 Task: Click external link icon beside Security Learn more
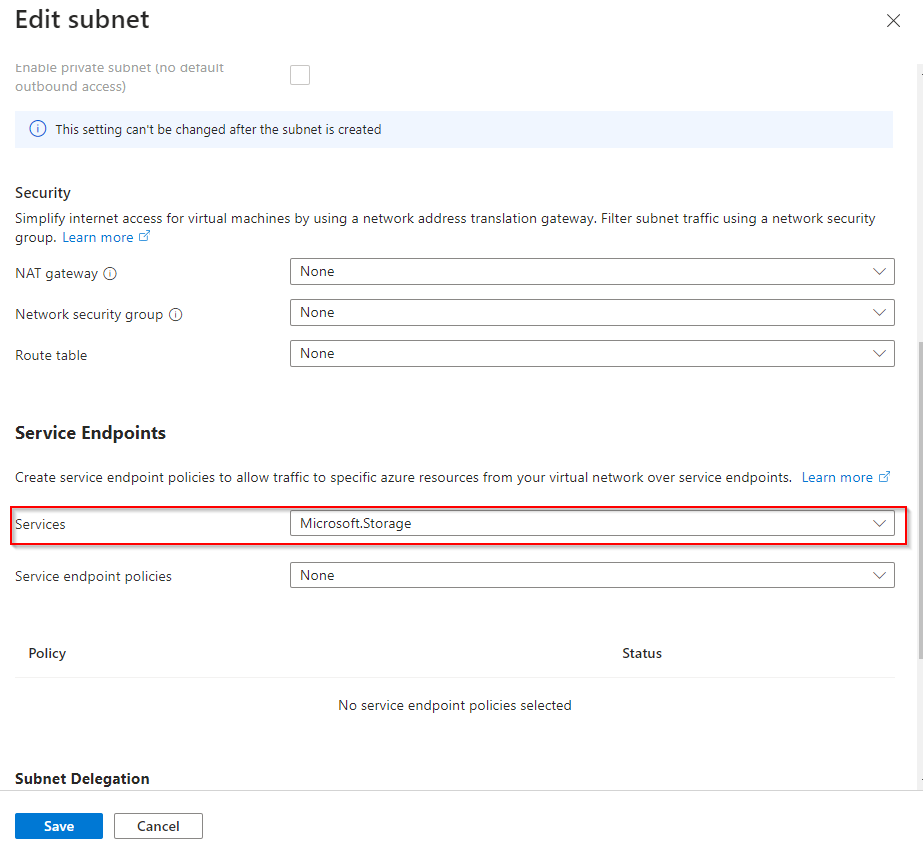(x=145, y=237)
